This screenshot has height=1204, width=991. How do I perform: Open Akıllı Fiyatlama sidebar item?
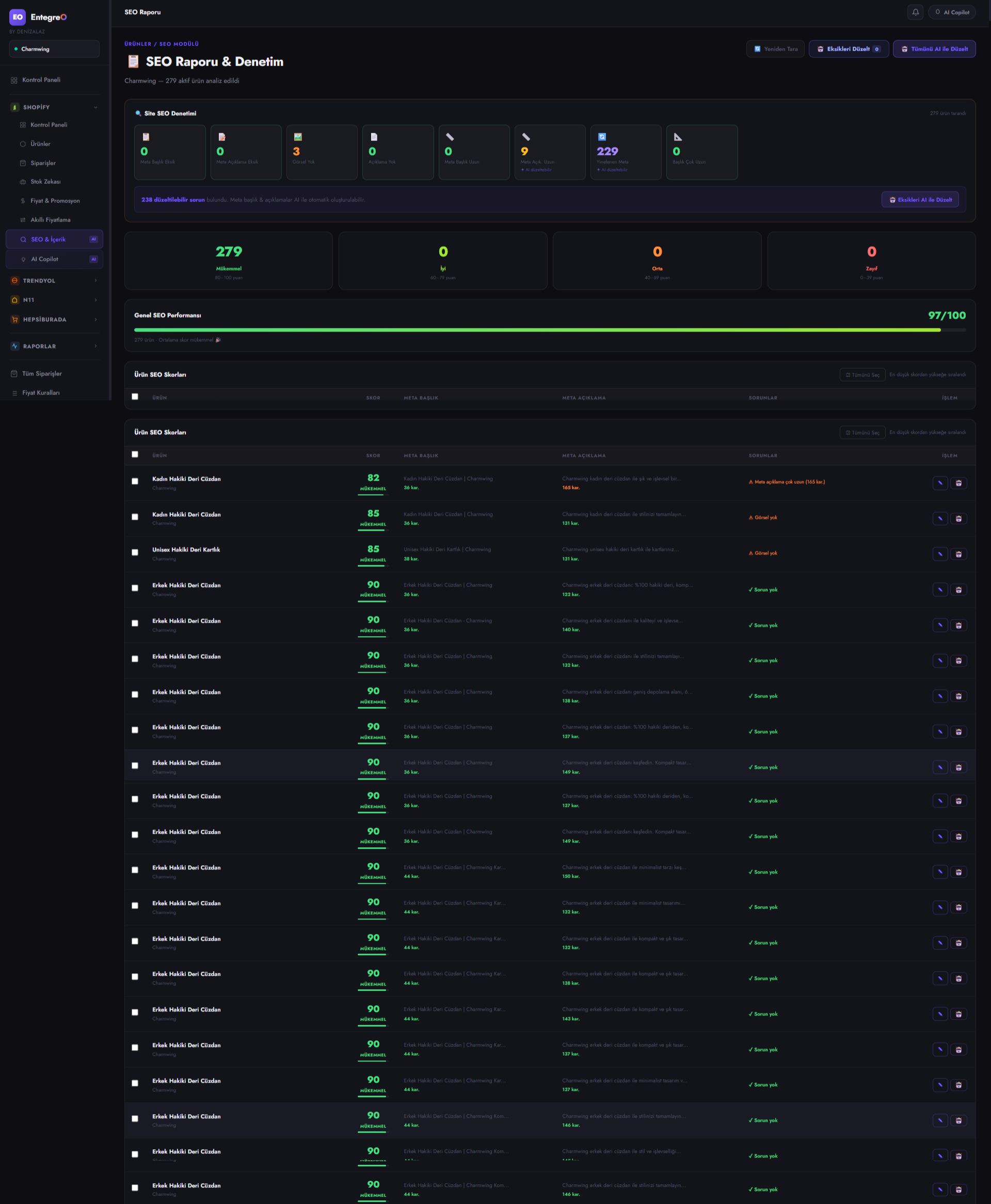50,220
